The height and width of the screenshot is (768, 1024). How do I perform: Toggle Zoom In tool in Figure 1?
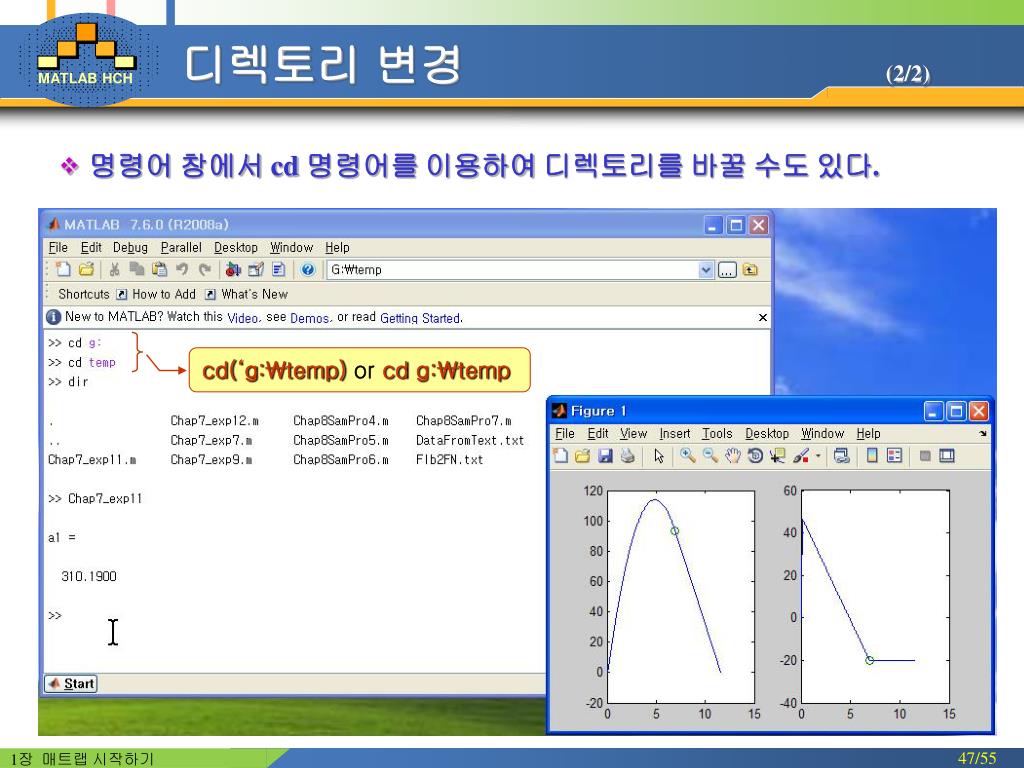pos(687,456)
